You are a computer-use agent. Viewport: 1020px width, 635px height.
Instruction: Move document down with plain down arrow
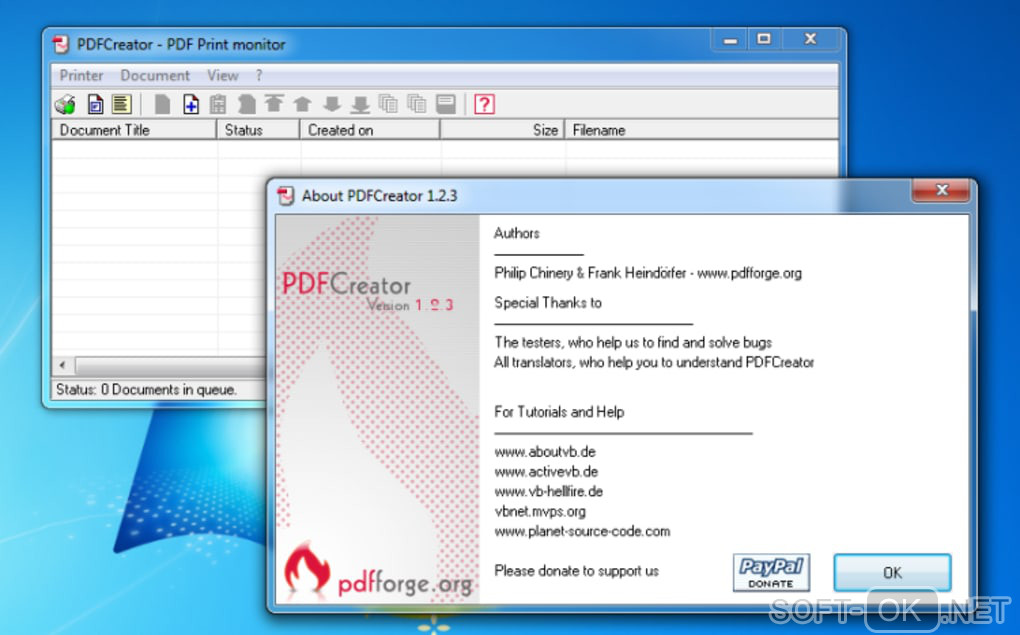332,104
